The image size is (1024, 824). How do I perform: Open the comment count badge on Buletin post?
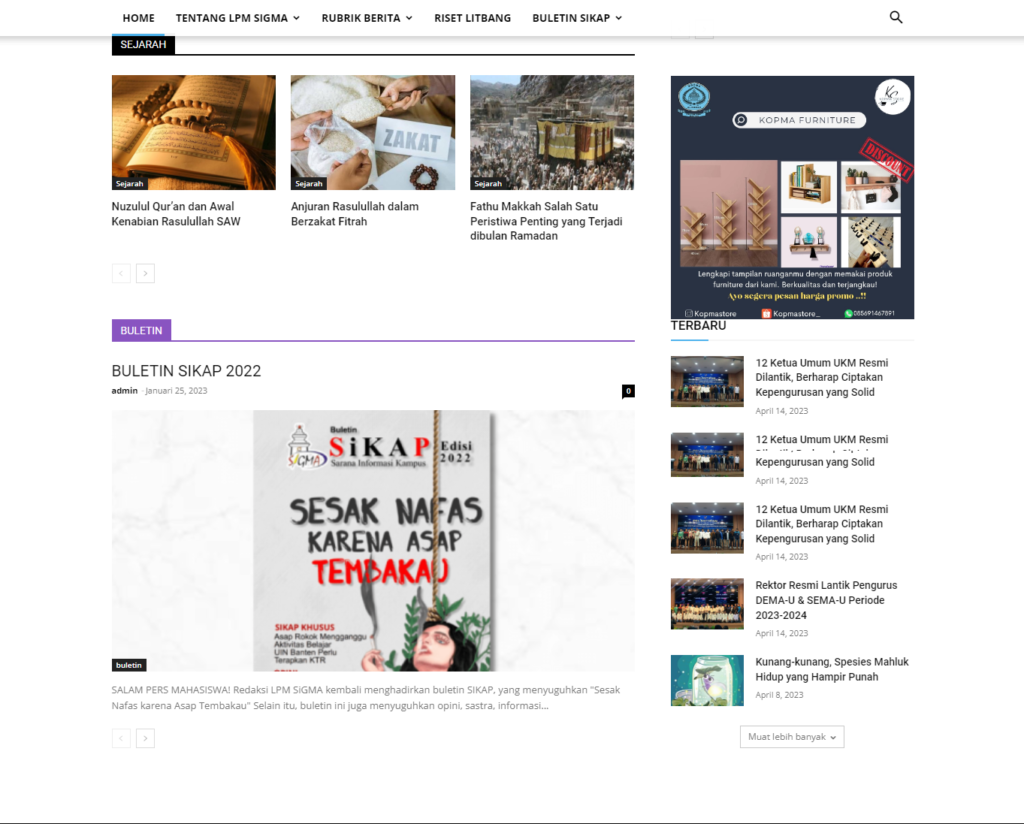(x=628, y=391)
